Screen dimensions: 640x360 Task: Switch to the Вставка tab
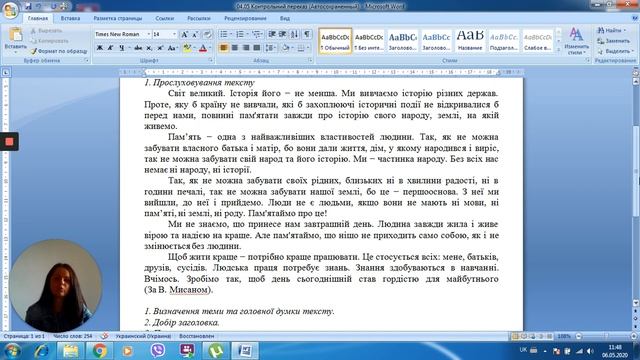(70, 18)
